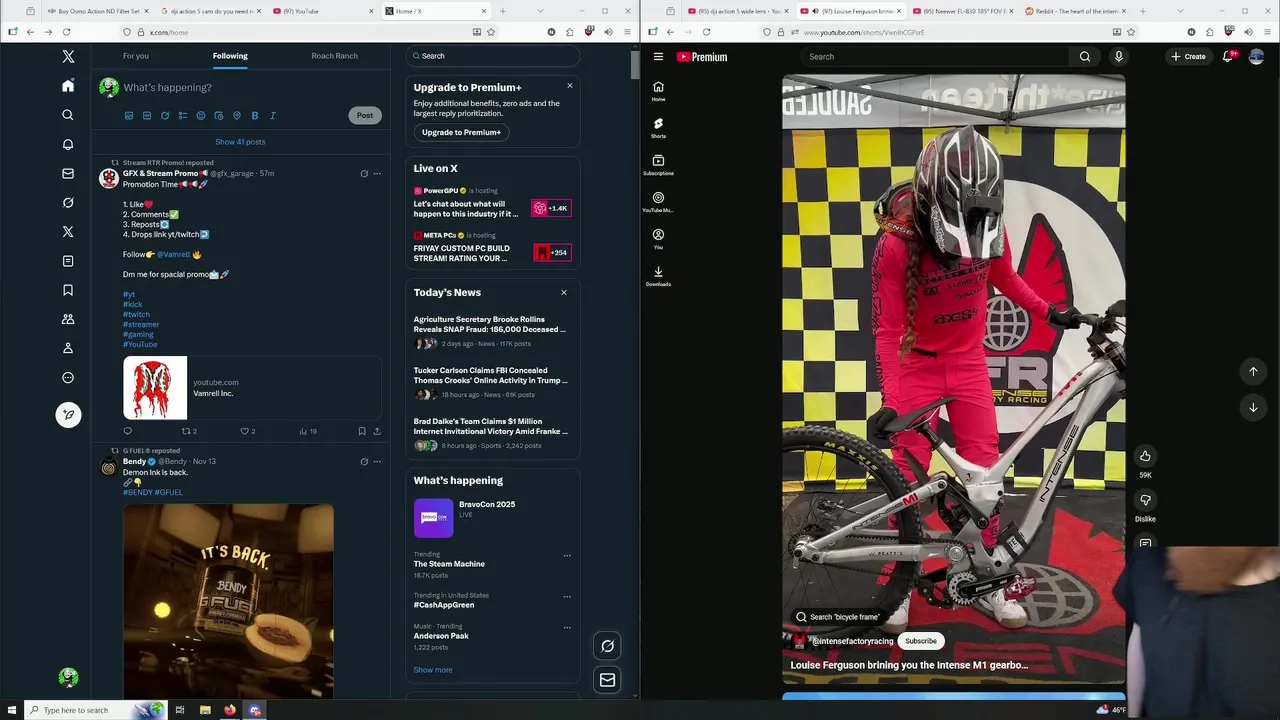
Task: Dismiss Upgrade to Premium+ card
Action: 570,86
